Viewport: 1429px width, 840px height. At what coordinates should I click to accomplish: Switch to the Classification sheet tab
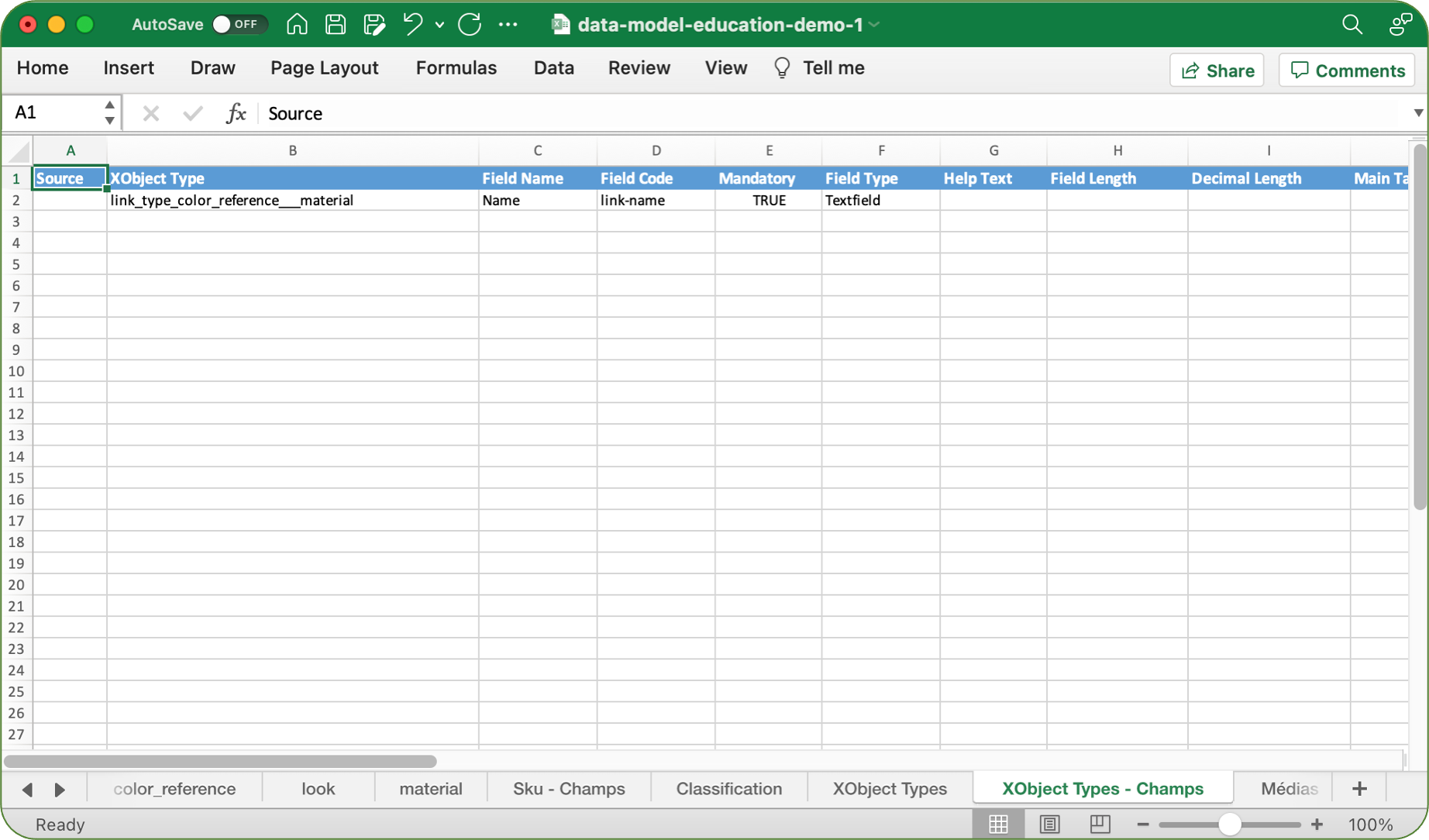click(x=728, y=789)
